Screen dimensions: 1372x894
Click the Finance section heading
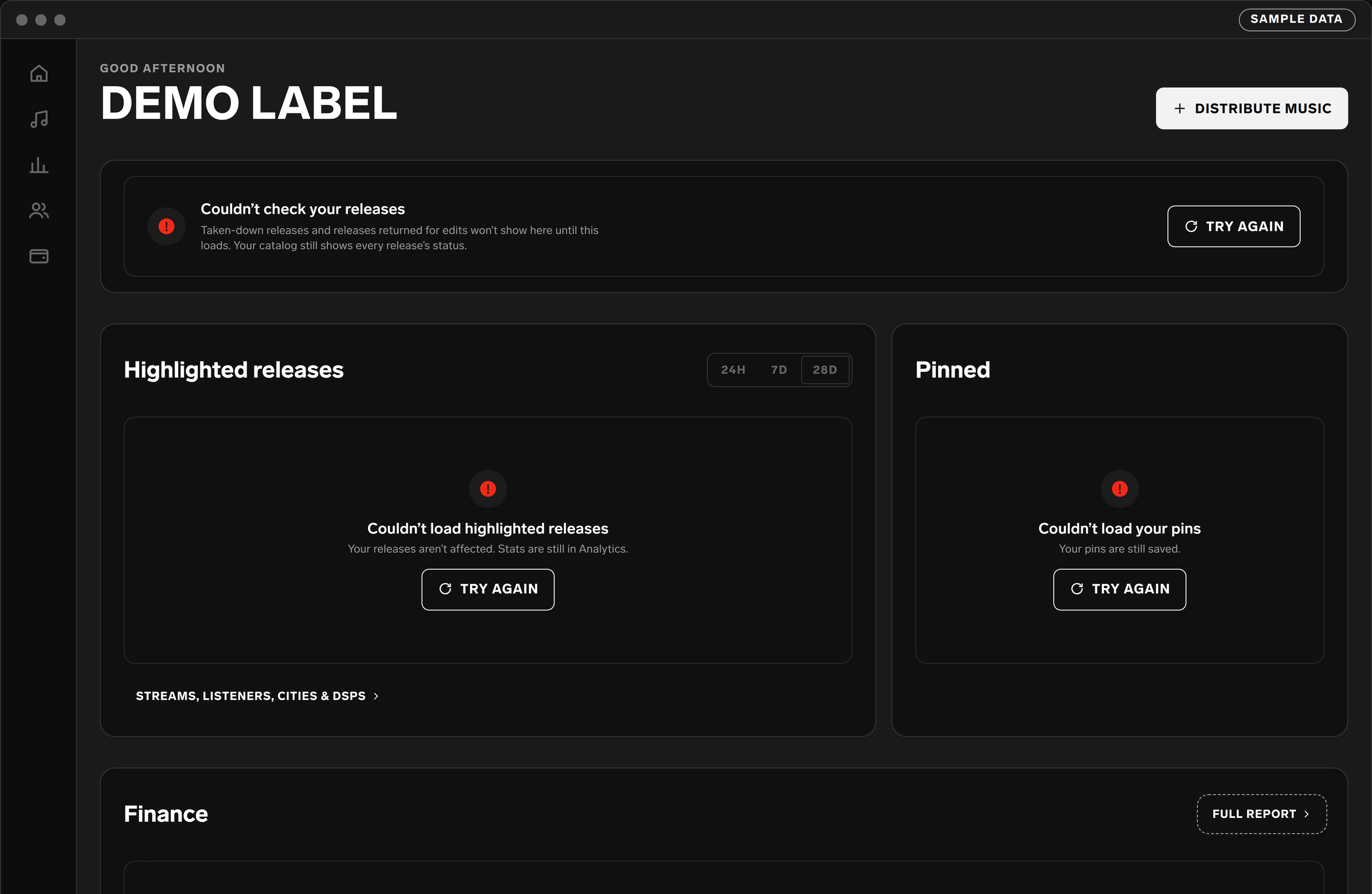pyautogui.click(x=166, y=814)
